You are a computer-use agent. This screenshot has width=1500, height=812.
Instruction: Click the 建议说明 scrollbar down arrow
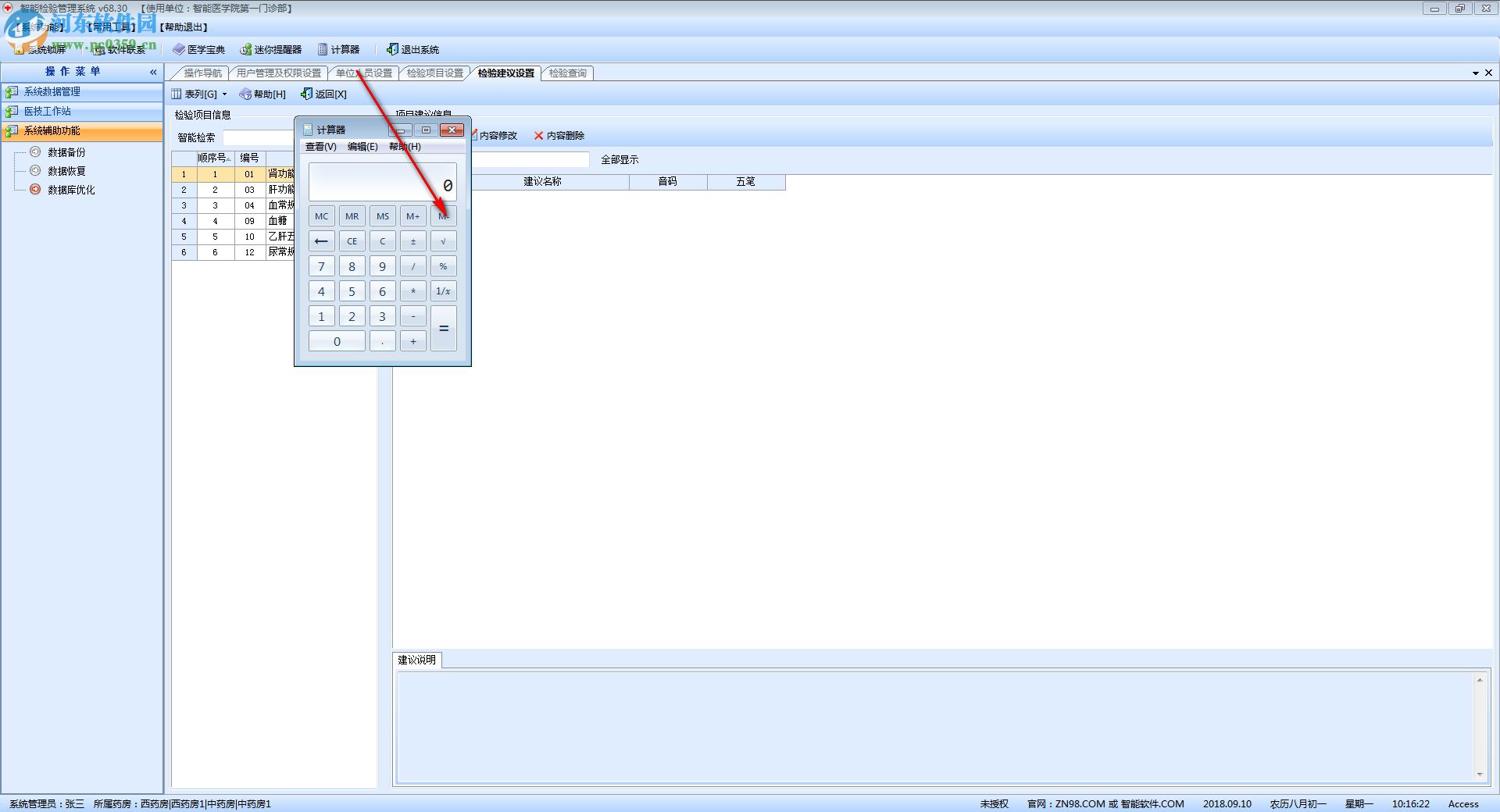tap(1480, 774)
